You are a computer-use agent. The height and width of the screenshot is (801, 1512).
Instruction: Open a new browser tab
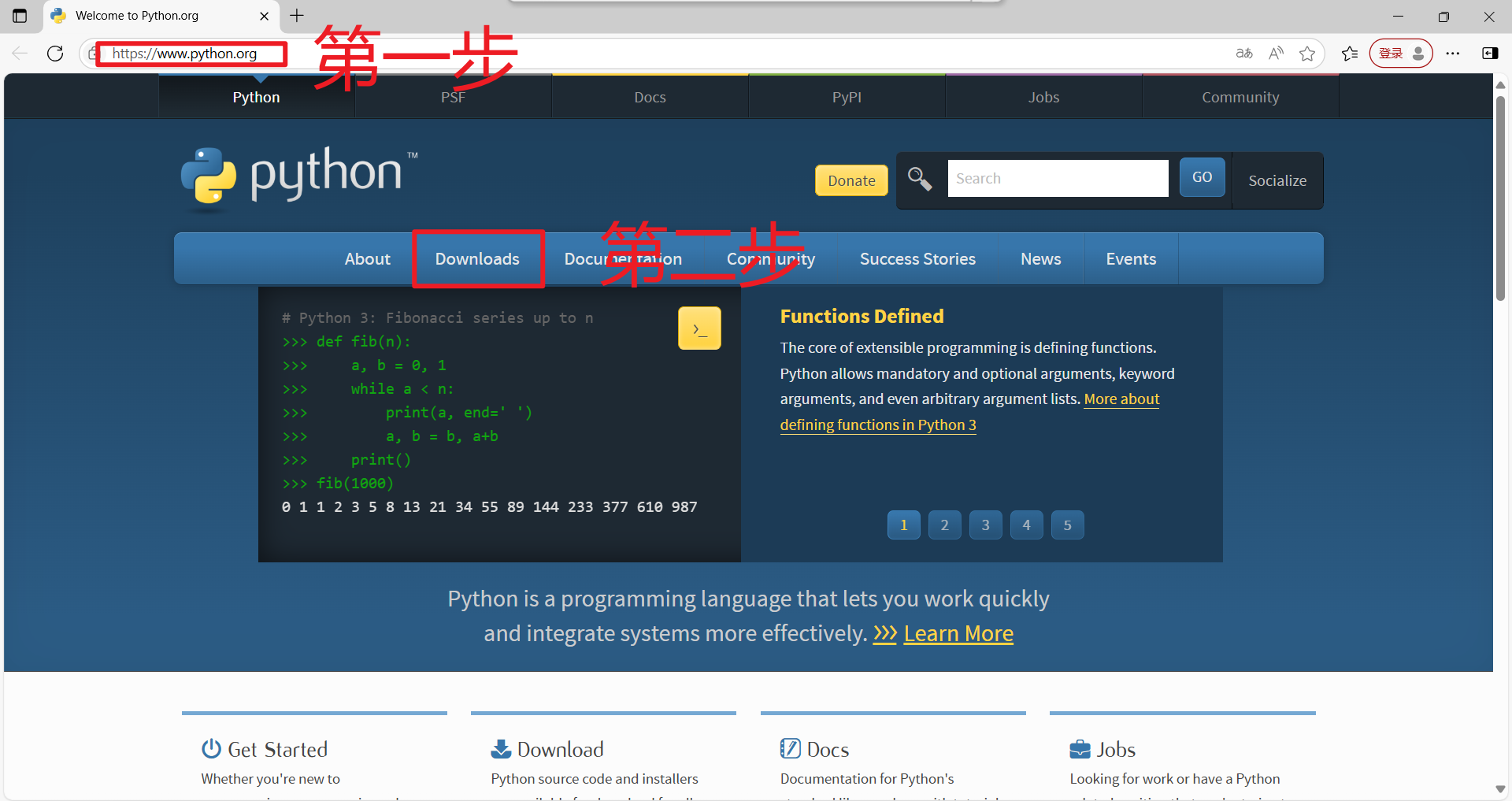[x=297, y=16]
